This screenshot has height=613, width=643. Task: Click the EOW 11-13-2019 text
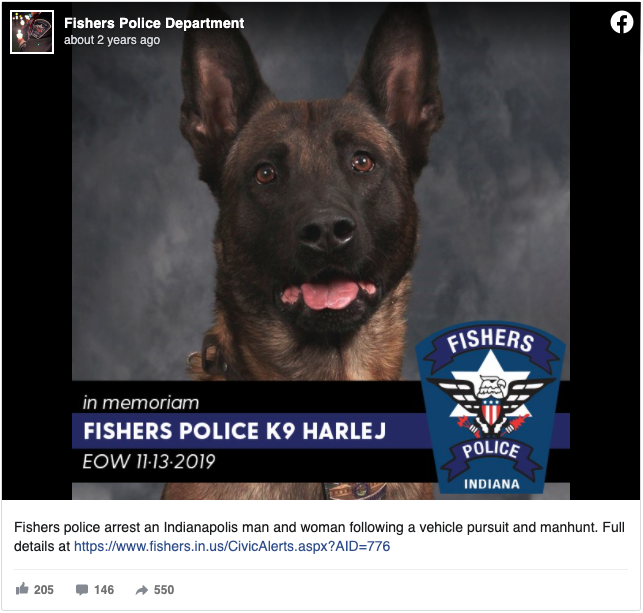(149, 461)
